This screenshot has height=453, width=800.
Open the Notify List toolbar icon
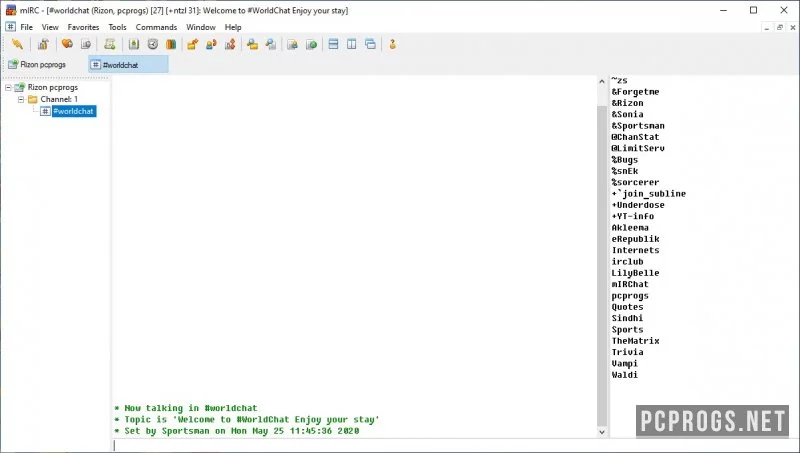click(292, 44)
